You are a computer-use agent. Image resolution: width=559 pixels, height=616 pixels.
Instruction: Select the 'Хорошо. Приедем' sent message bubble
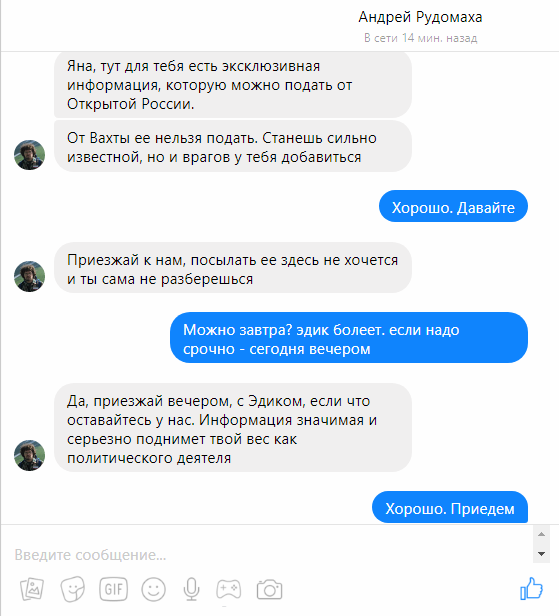point(450,507)
